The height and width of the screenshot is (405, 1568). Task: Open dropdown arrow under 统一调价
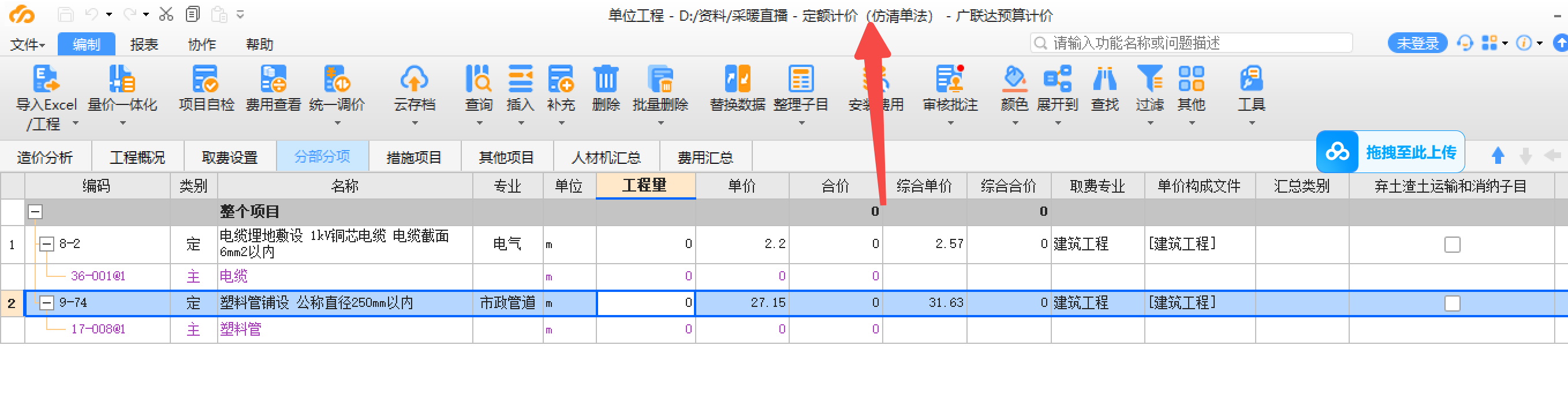click(337, 123)
